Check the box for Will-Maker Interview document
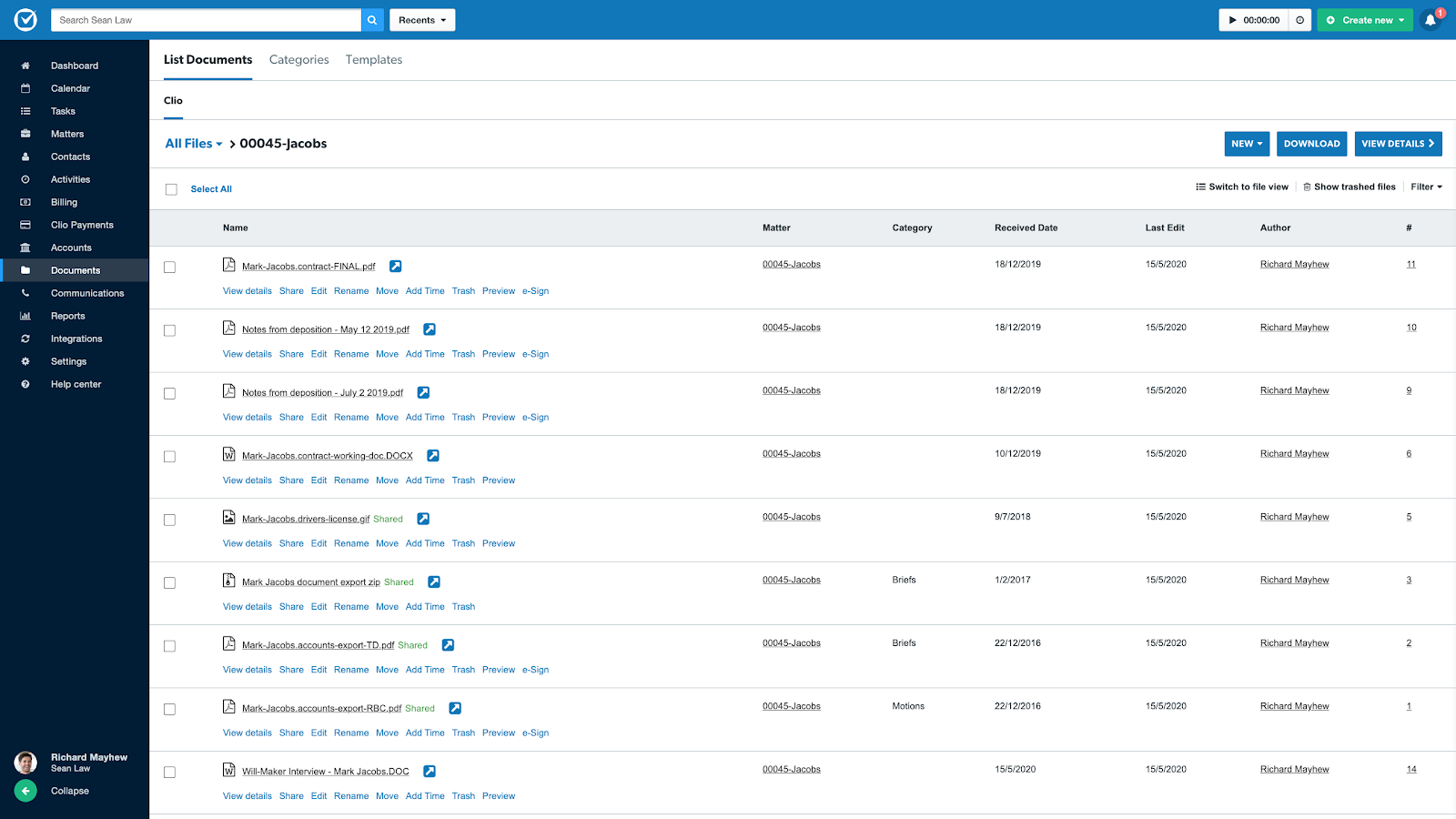 pyautogui.click(x=169, y=773)
